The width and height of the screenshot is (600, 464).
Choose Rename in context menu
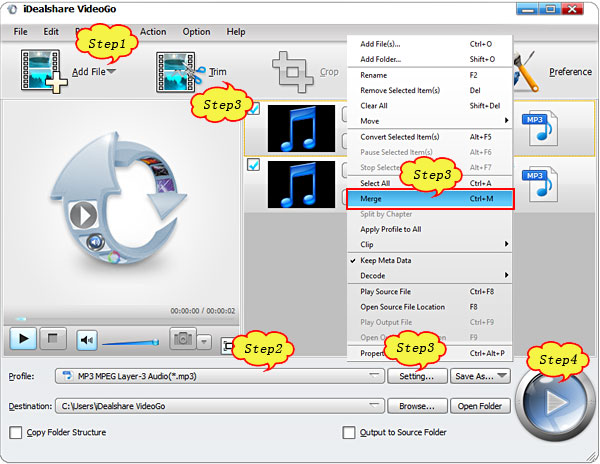(x=429, y=75)
